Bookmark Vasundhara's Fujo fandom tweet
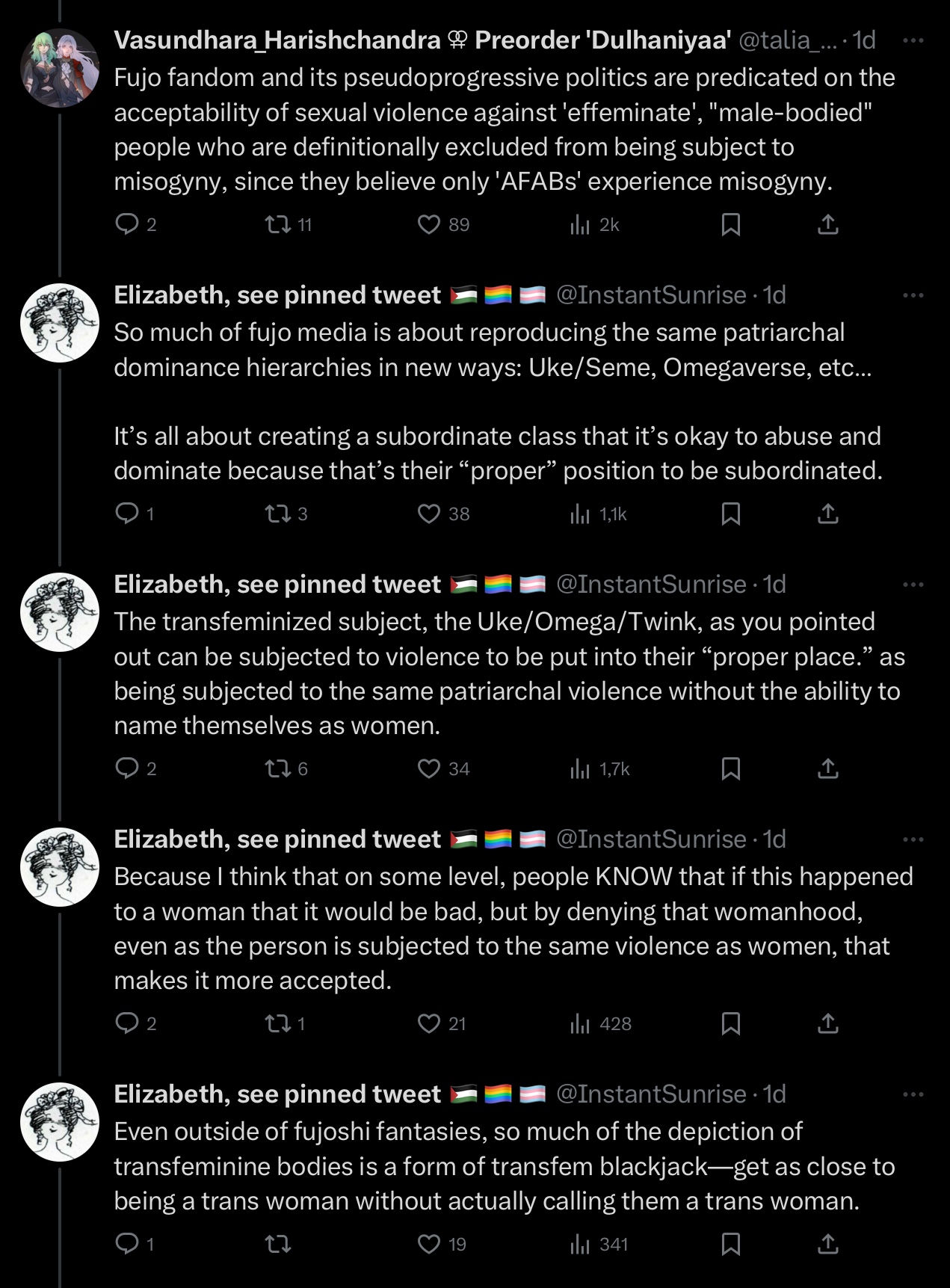The image size is (950, 1288). pyautogui.click(x=730, y=224)
